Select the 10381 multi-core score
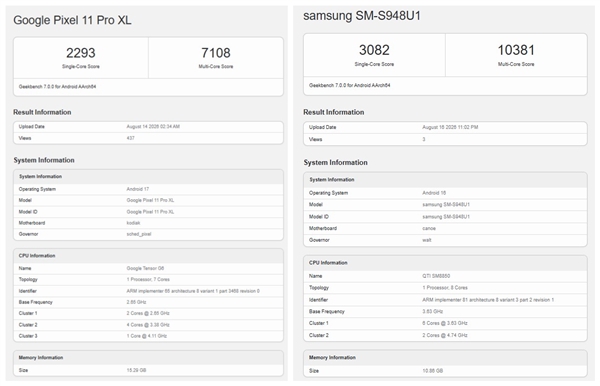 [x=516, y=50]
